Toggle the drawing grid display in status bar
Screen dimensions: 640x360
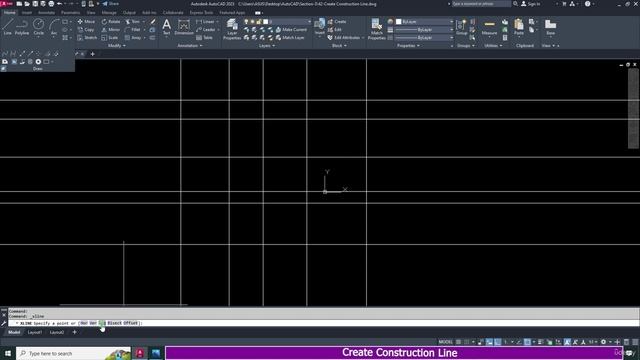(x=459, y=342)
